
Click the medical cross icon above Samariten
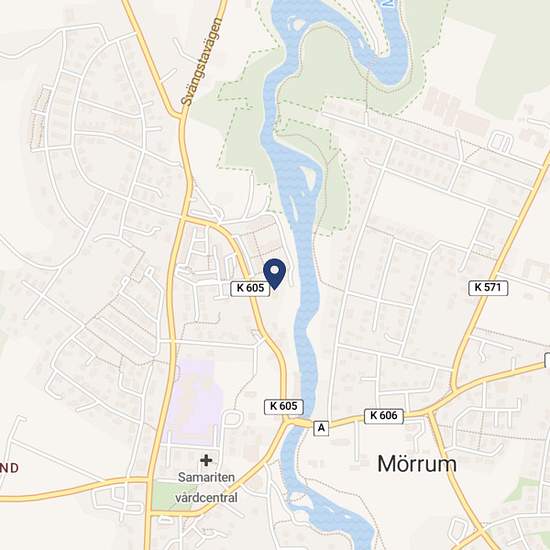point(206,460)
